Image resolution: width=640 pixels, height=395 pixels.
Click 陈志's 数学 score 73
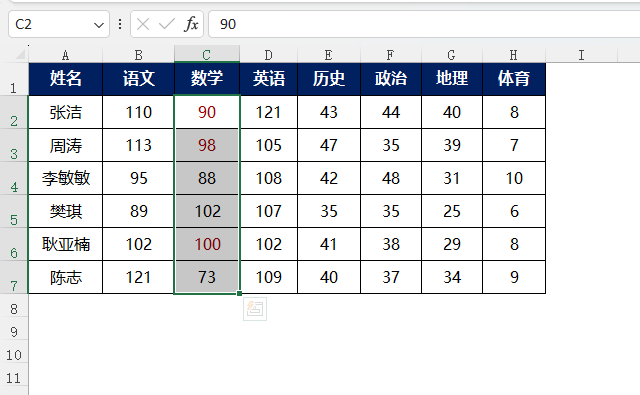(x=207, y=277)
